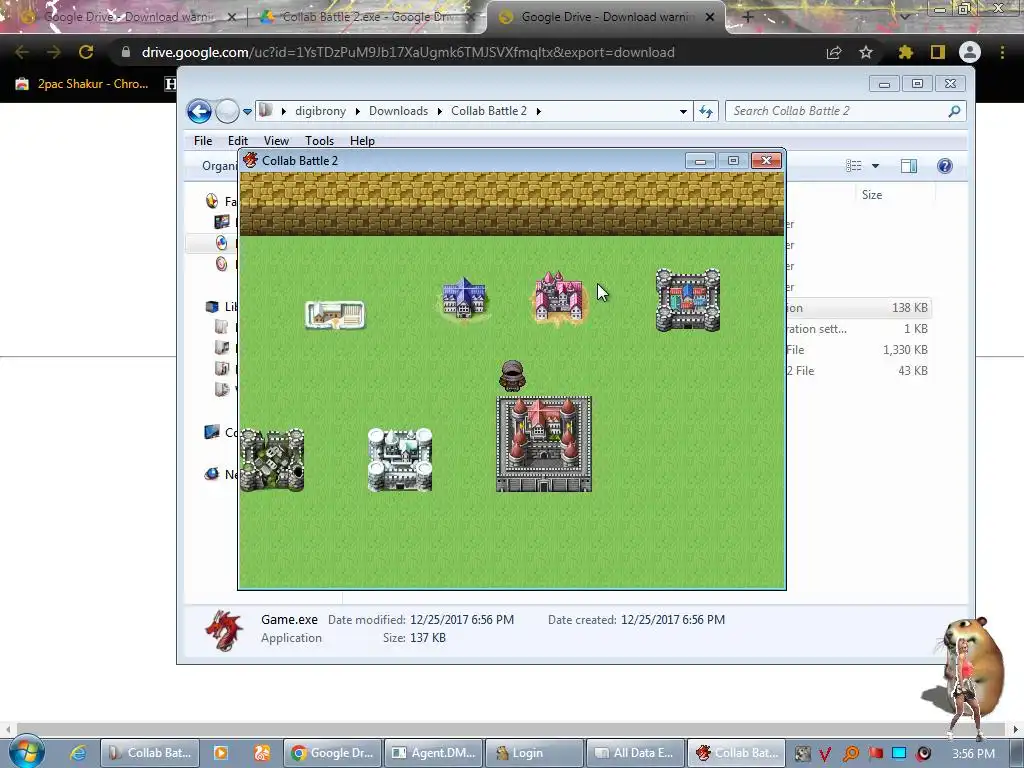
Task: Select the blue-roofed mansion on the game map
Action: click(x=464, y=298)
